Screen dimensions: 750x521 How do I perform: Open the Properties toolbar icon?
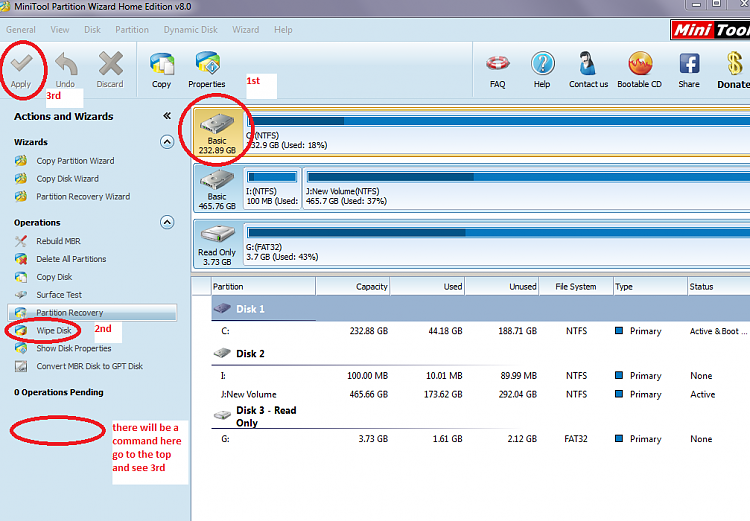pyautogui.click(x=207, y=63)
